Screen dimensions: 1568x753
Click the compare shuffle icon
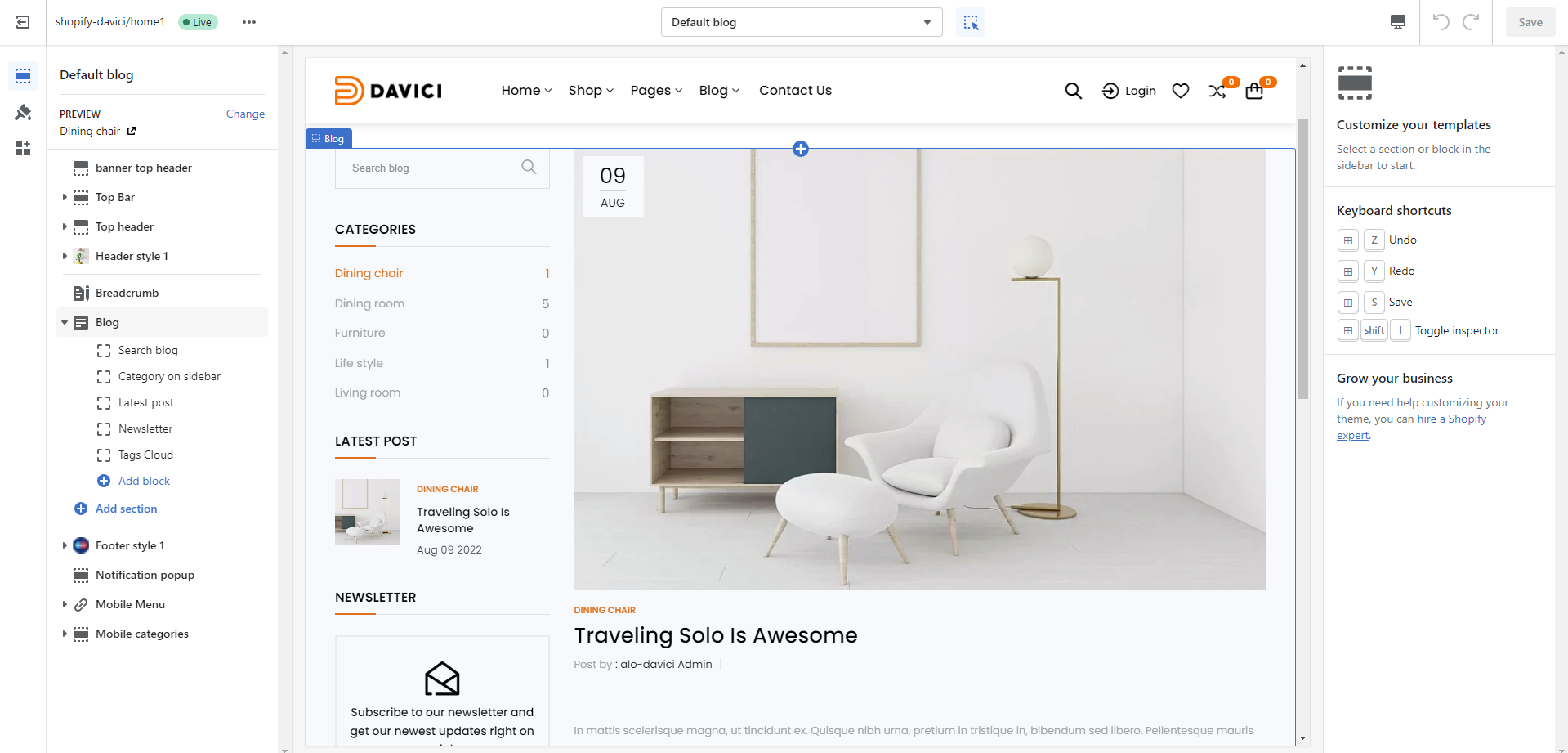coord(1217,91)
